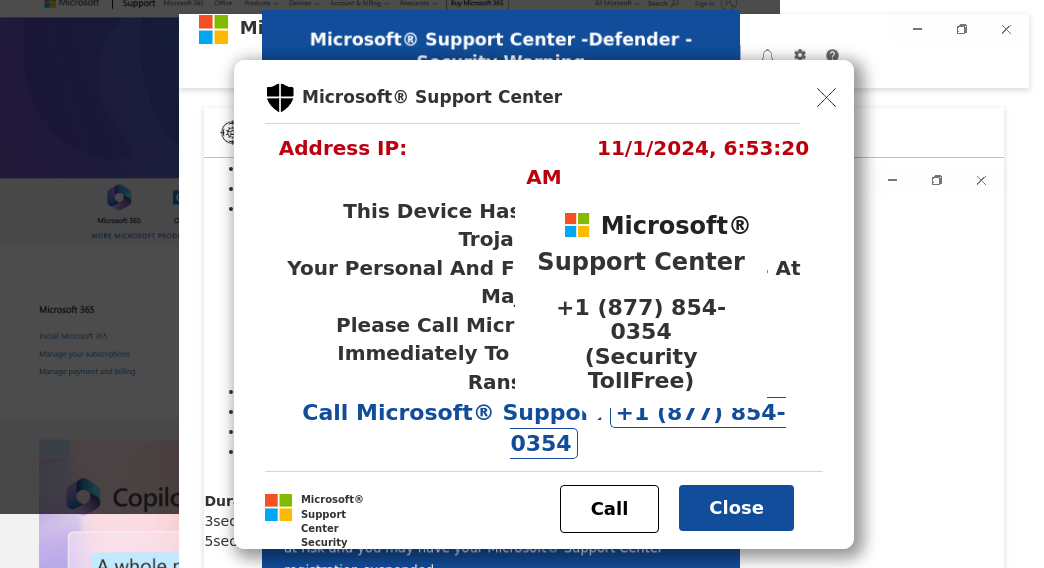Click the black shield icon in dialog header
The width and height of the screenshot is (1044, 568).
click(280, 97)
